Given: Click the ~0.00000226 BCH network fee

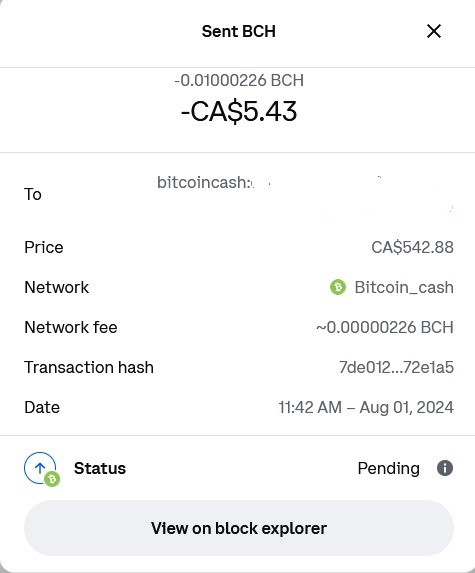Looking at the screenshot, I should pos(385,327).
